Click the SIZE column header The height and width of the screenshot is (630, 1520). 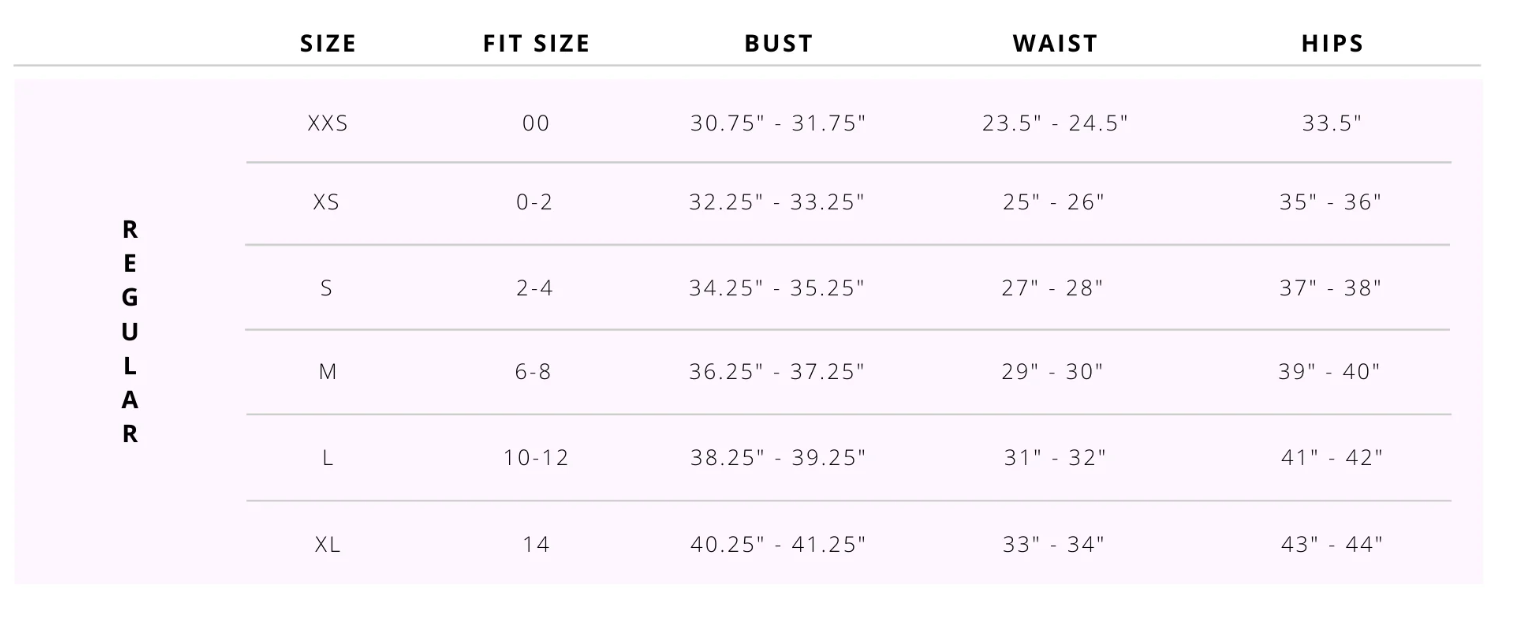[328, 44]
